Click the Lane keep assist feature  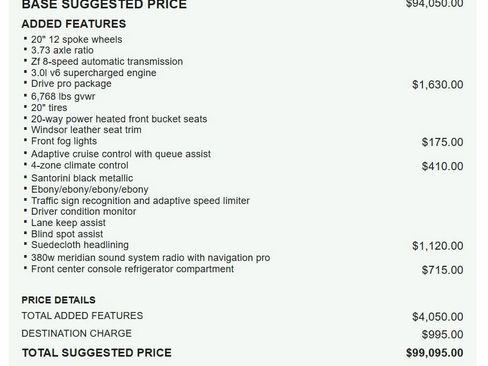click(x=68, y=223)
